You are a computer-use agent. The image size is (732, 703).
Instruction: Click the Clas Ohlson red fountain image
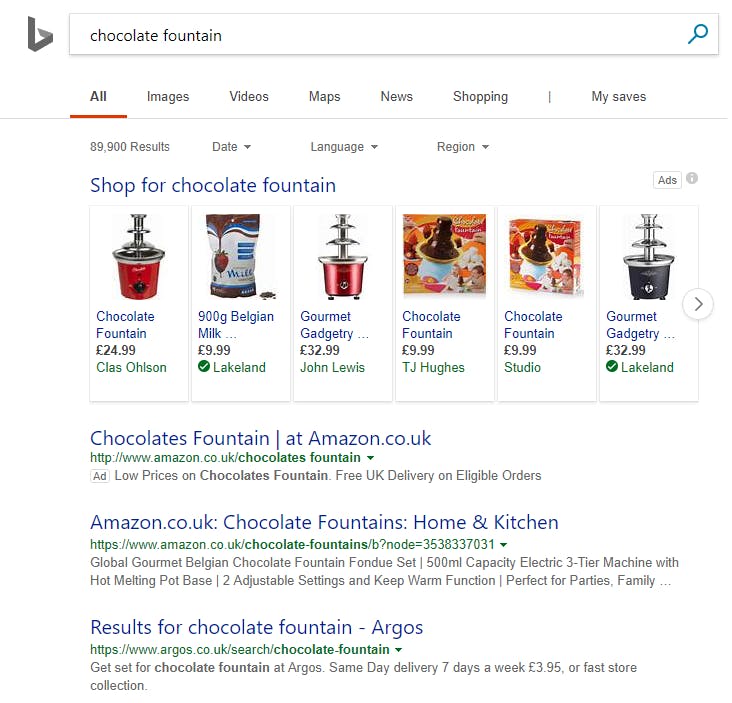point(139,256)
